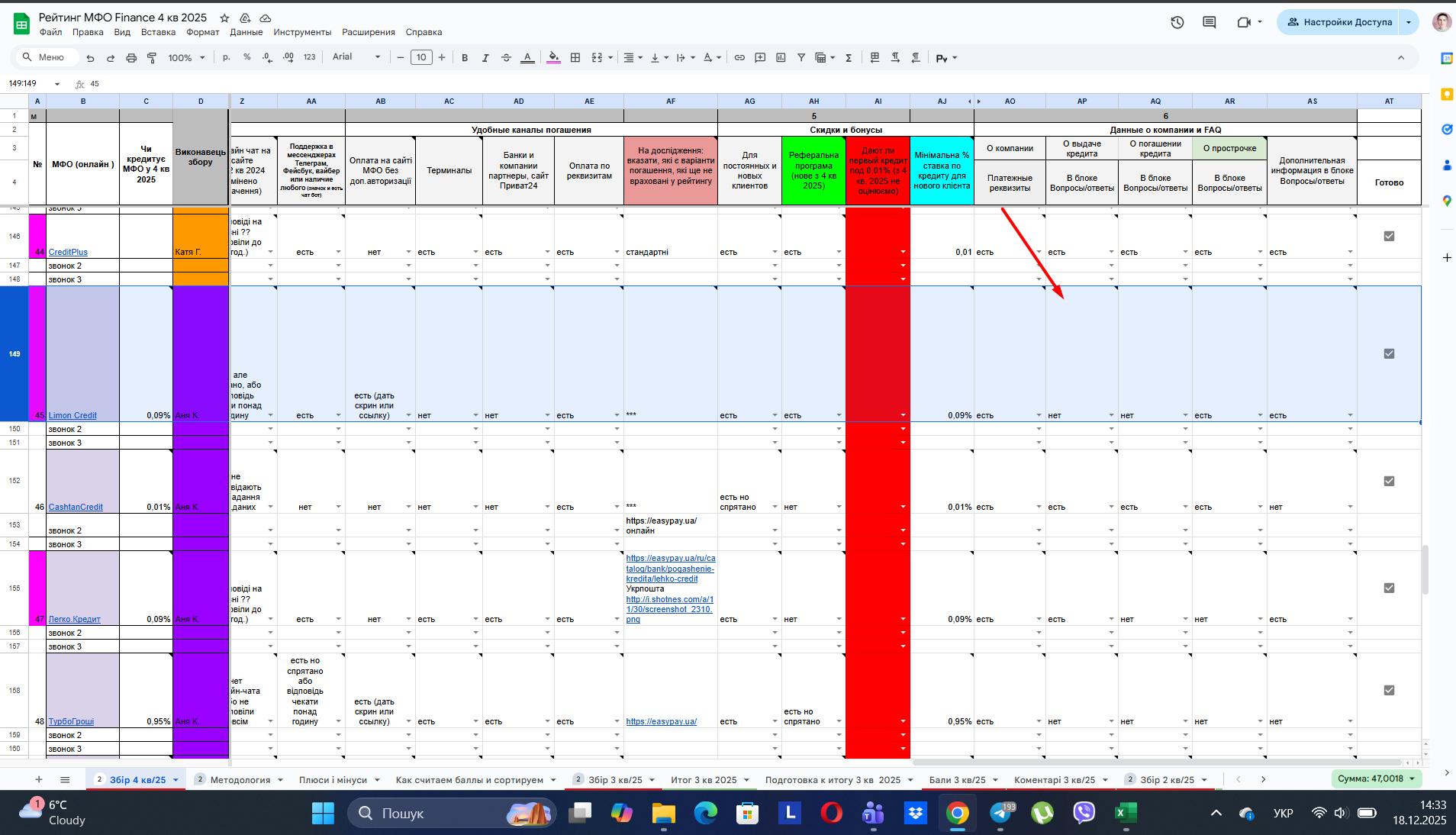Open the text color picker

pyautogui.click(x=527, y=57)
